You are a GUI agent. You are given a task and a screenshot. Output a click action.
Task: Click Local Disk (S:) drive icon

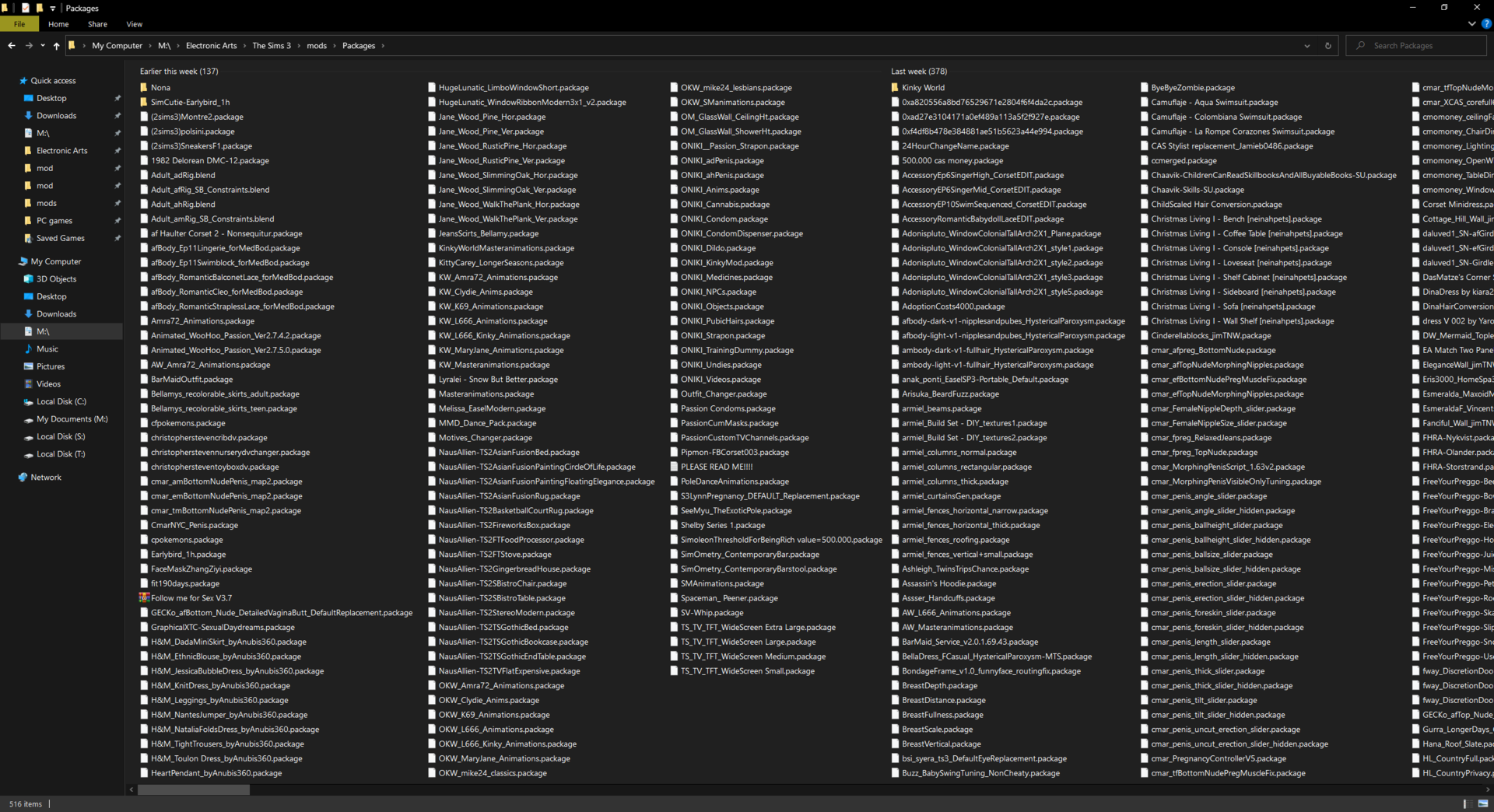pyautogui.click(x=29, y=437)
